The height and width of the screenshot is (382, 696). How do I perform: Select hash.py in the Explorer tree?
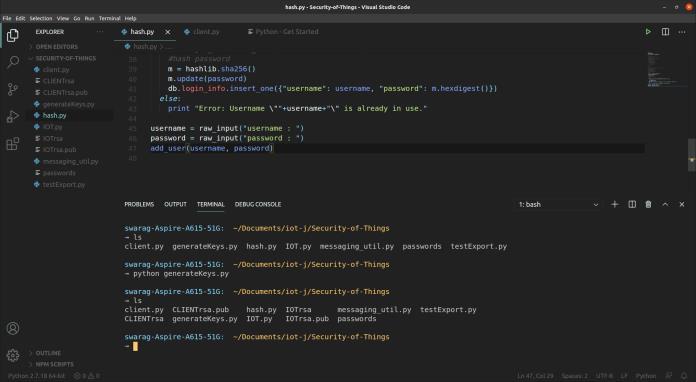tap(55, 115)
